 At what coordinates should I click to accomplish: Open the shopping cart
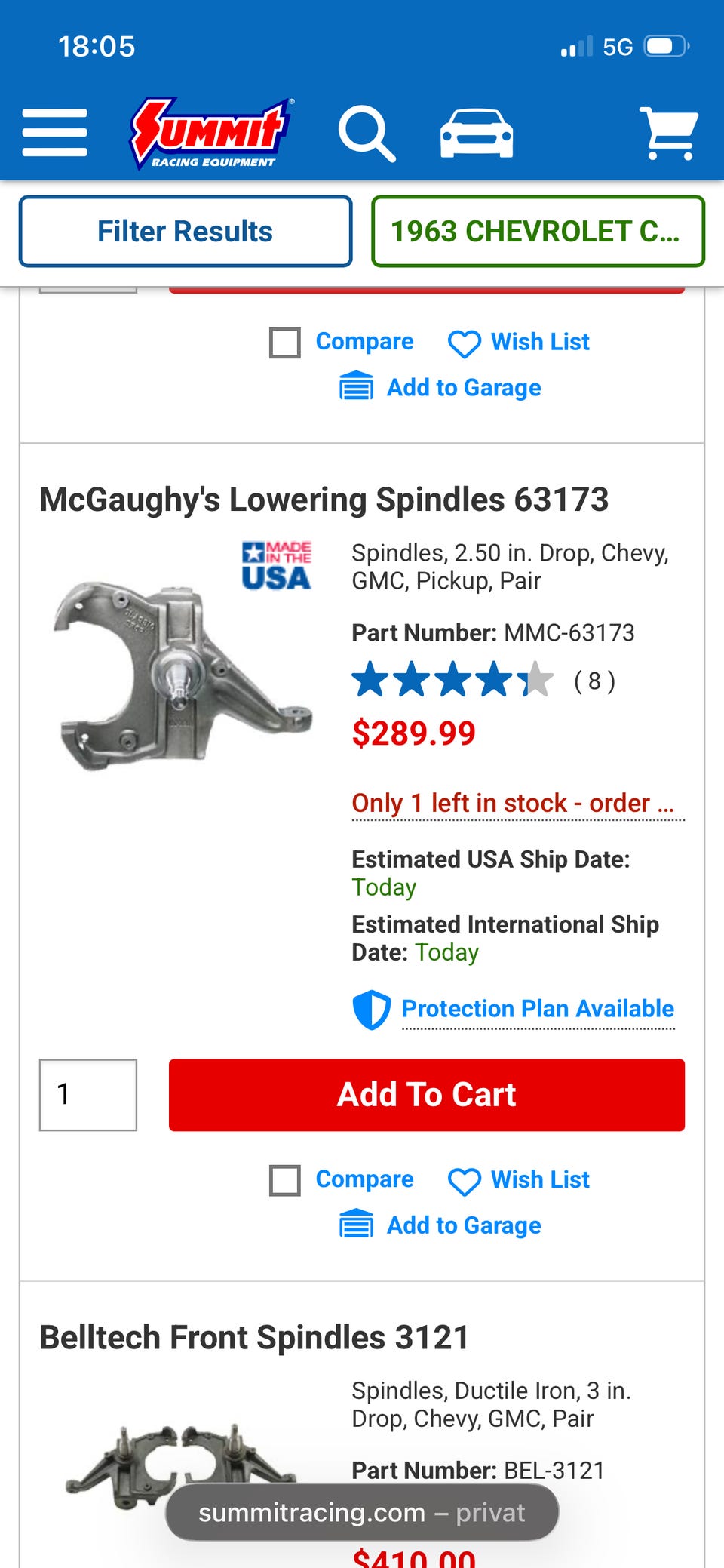(x=668, y=134)
